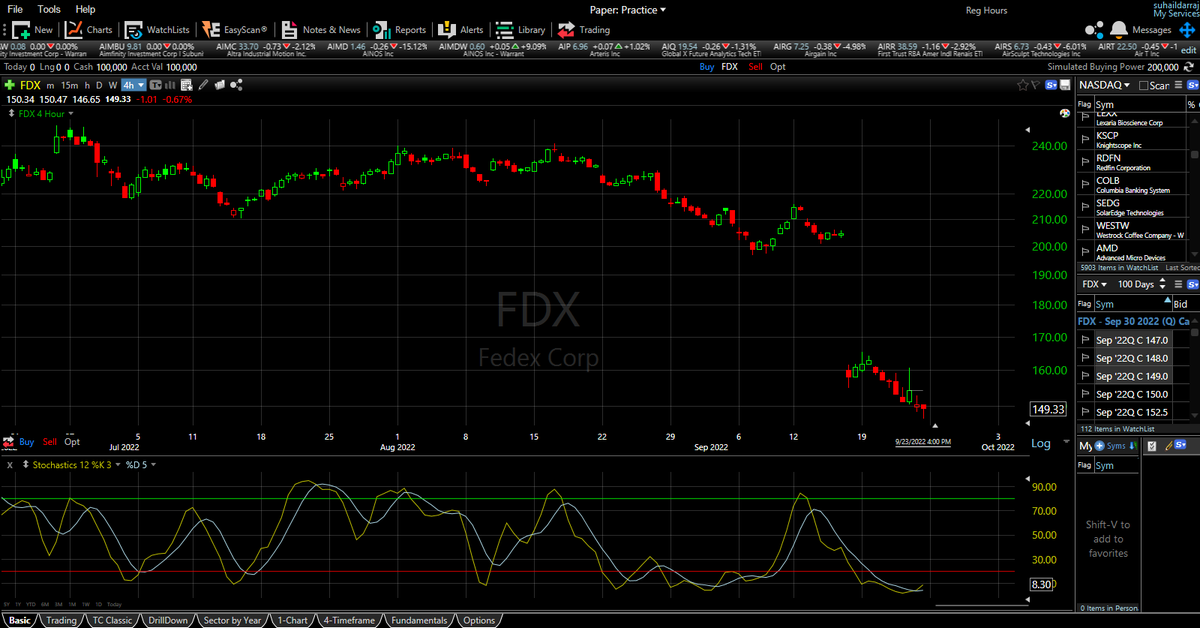Flag the COLB watchlist row
The height and width of the screenshot is (628, 1200).
tap(1084, 185)
